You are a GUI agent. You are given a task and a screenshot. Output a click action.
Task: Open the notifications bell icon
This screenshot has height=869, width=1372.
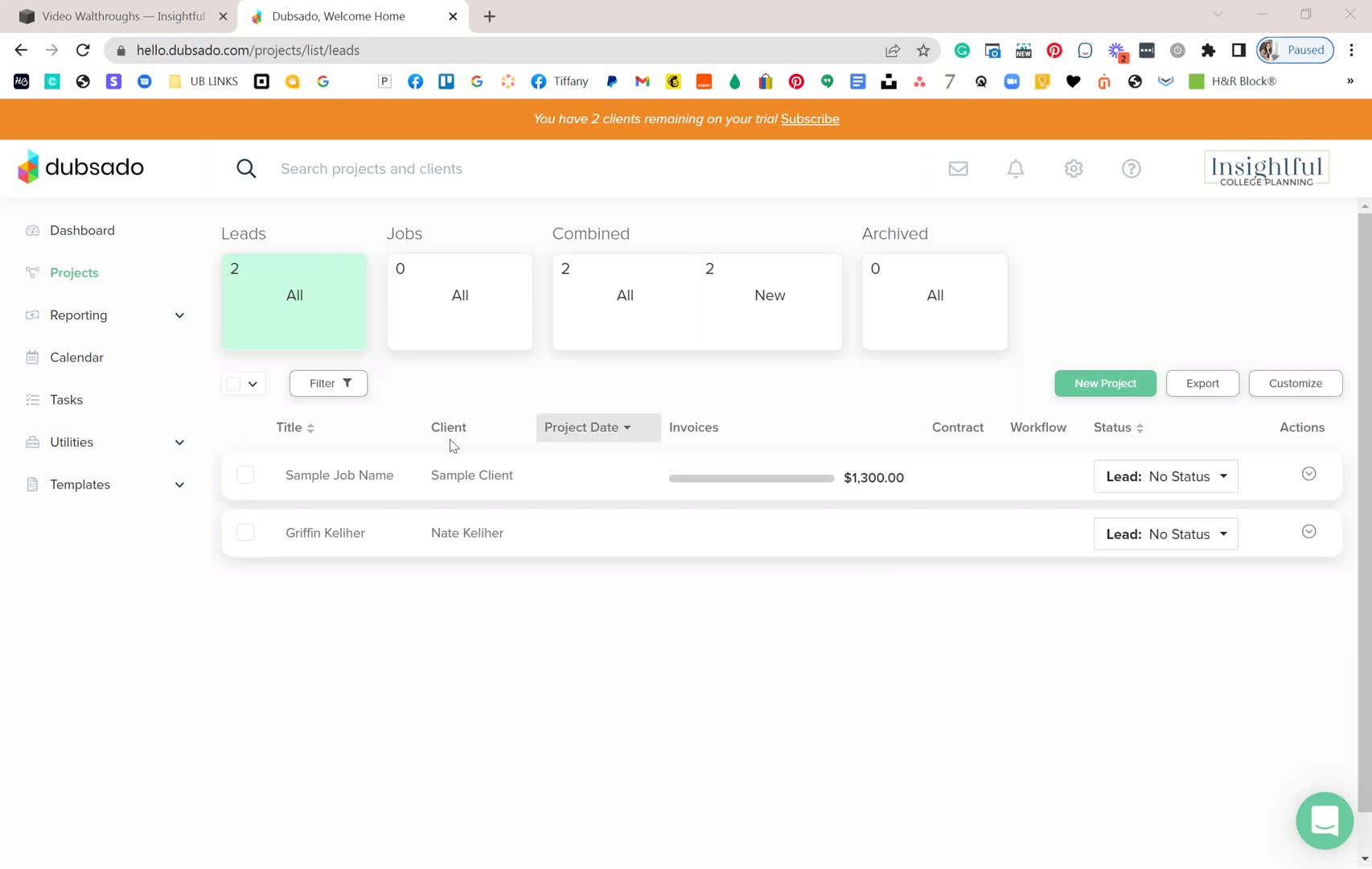(x=1016, y=168)
